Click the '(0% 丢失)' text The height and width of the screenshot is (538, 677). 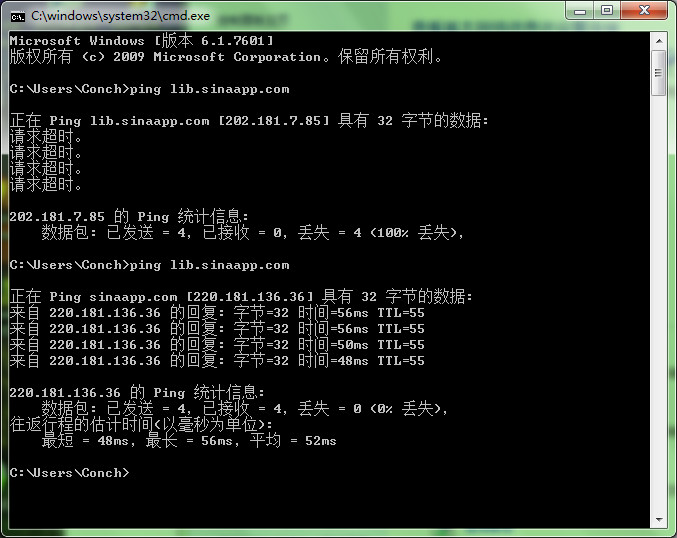click(405, 408)
